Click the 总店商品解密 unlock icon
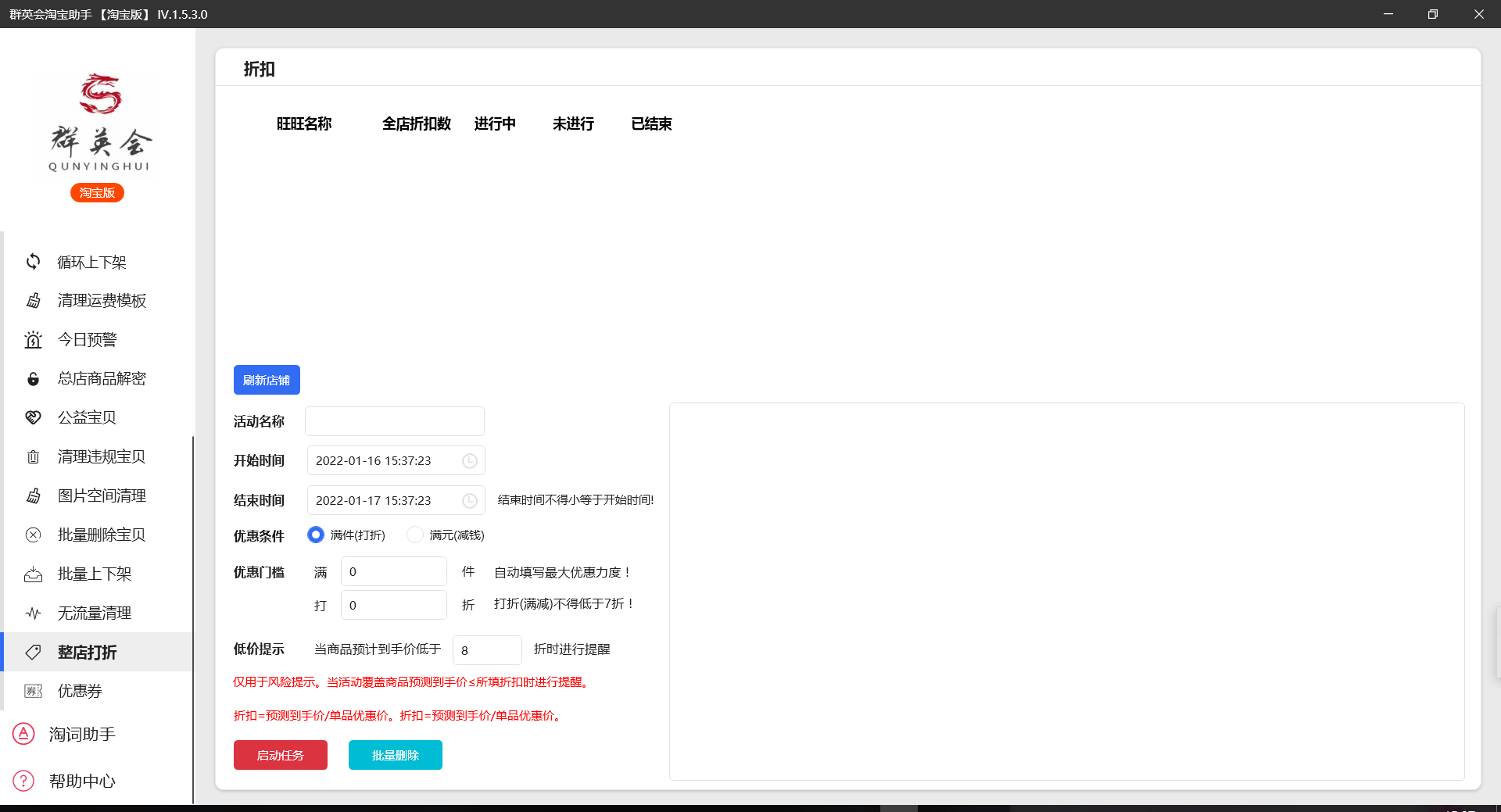Screen dimensions: 1501x812 33,379
